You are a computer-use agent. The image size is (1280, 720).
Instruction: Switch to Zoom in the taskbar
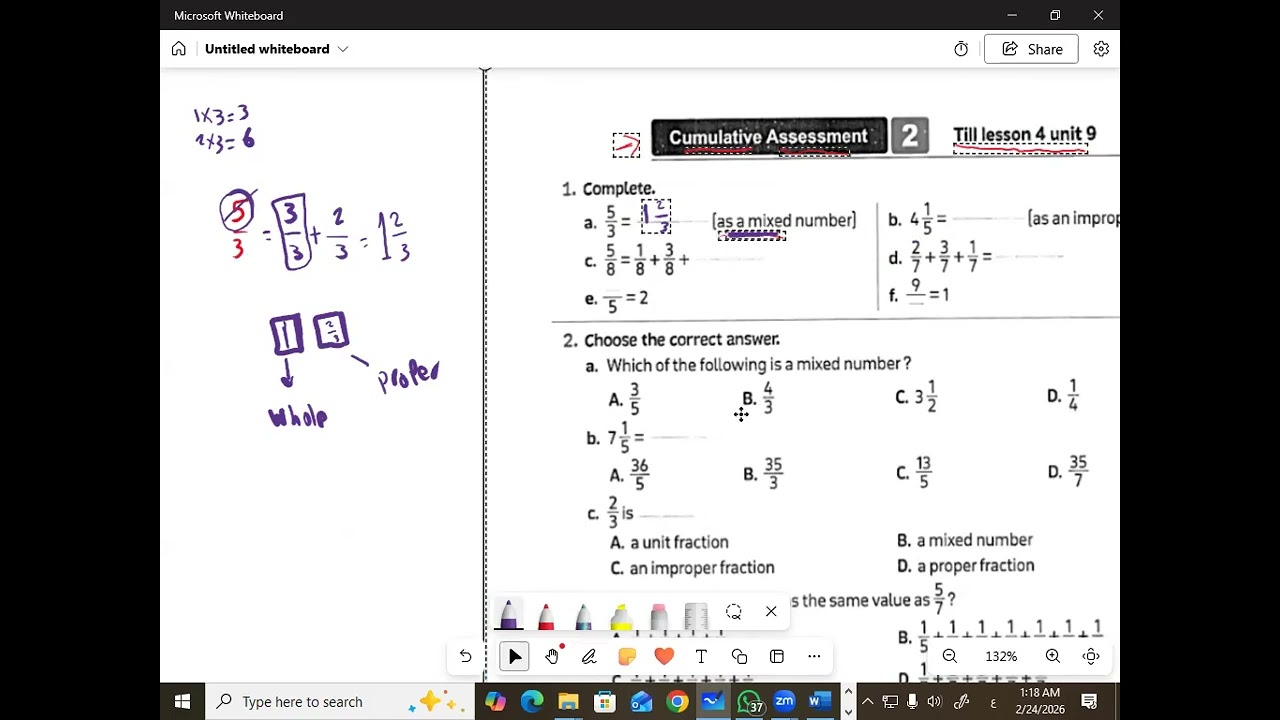pos(784,702)
